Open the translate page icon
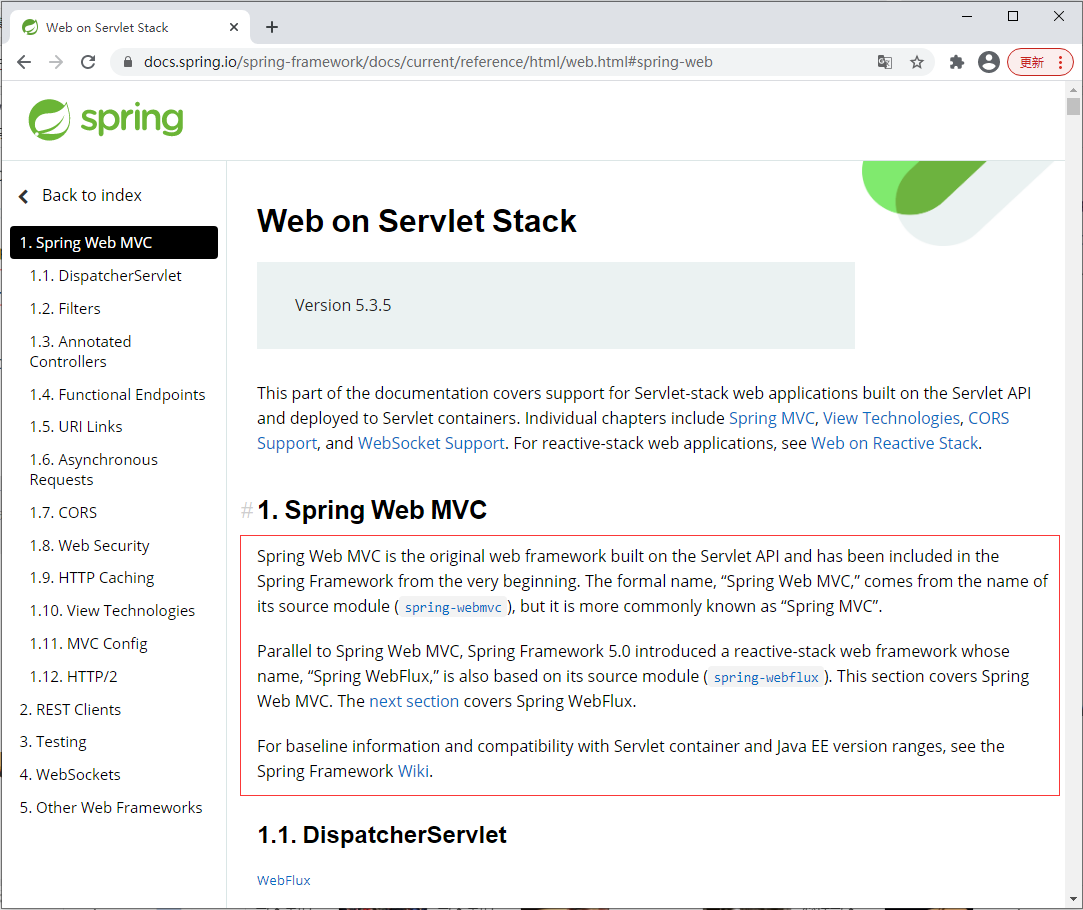The height and width of the screenshot is (910, 1083). pos(885,62)
